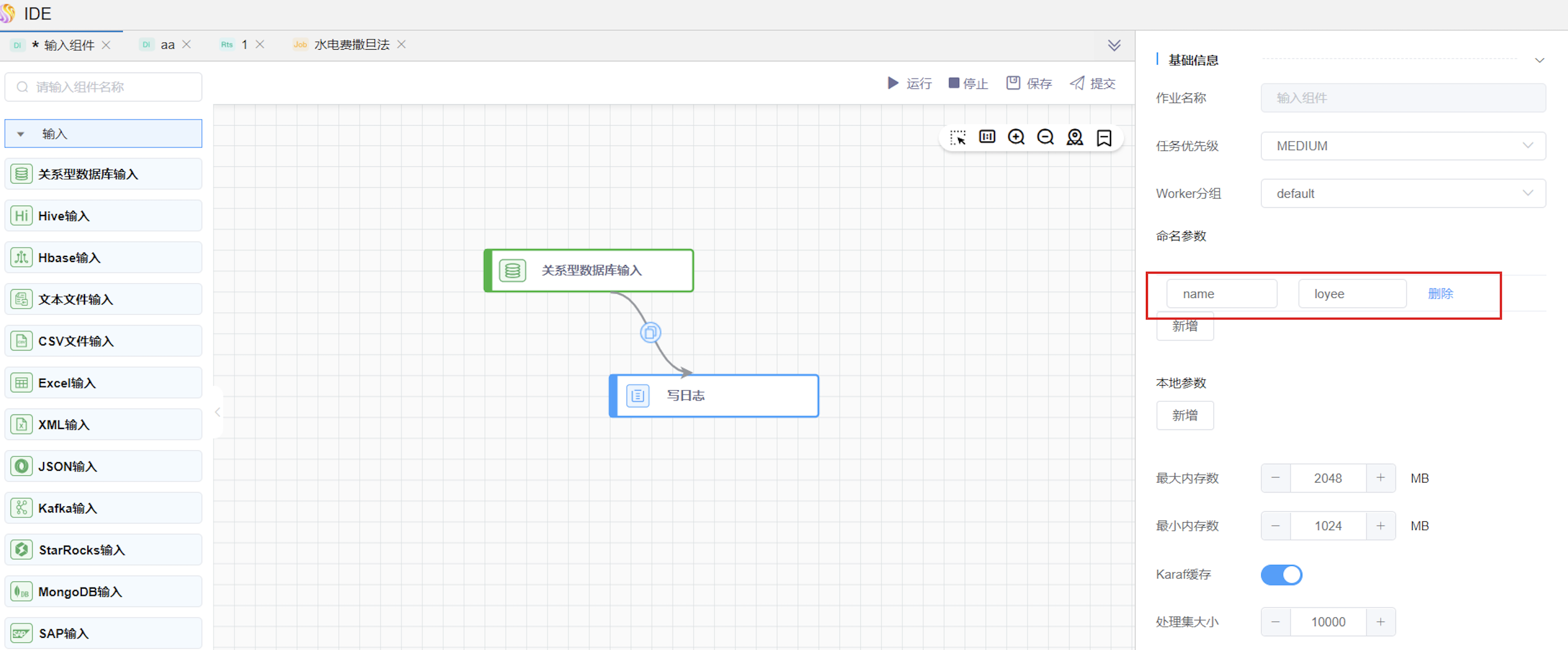Click the fit-to-screen canvas icon
The width and height of the screenshot is (1568, 650).
click(x=987, y=137)
